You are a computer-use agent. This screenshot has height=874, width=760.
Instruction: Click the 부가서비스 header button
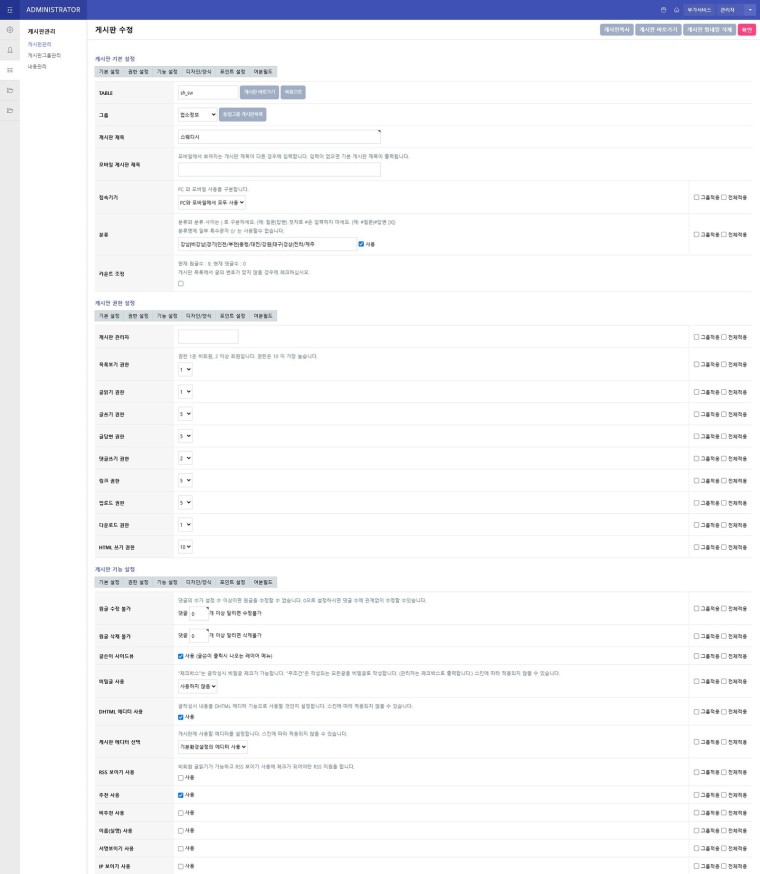point(699,10)
